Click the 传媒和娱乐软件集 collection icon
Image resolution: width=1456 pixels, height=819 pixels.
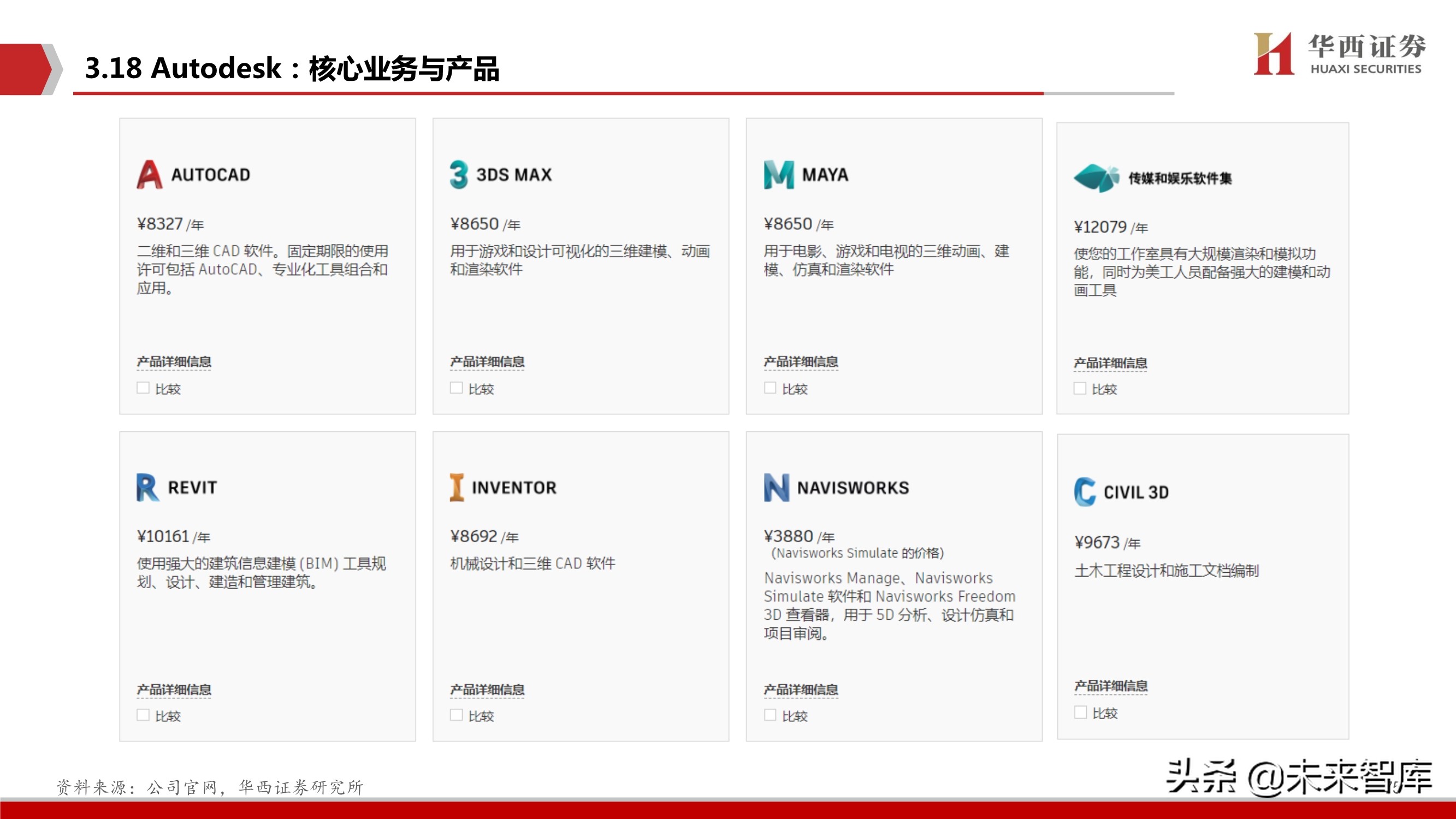[1097, 178]
